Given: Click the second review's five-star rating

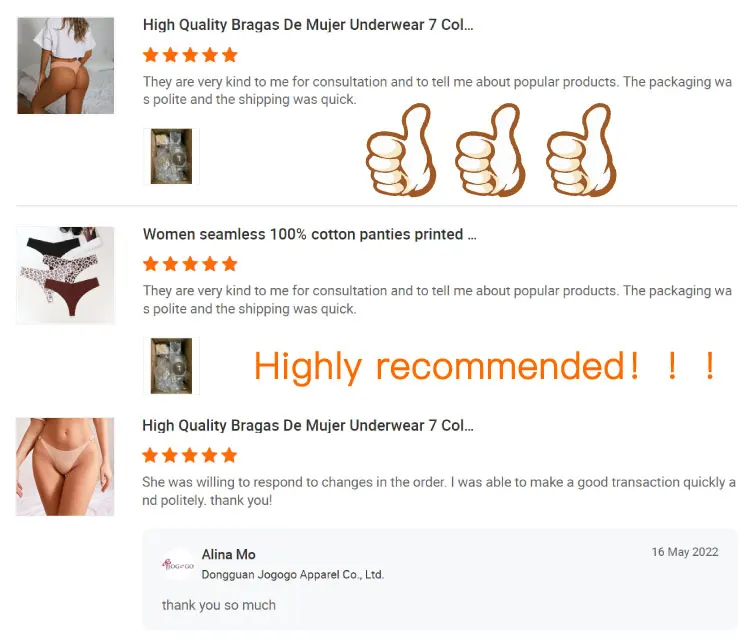Looking at the screenshot, I should click(x=190, y=264).
